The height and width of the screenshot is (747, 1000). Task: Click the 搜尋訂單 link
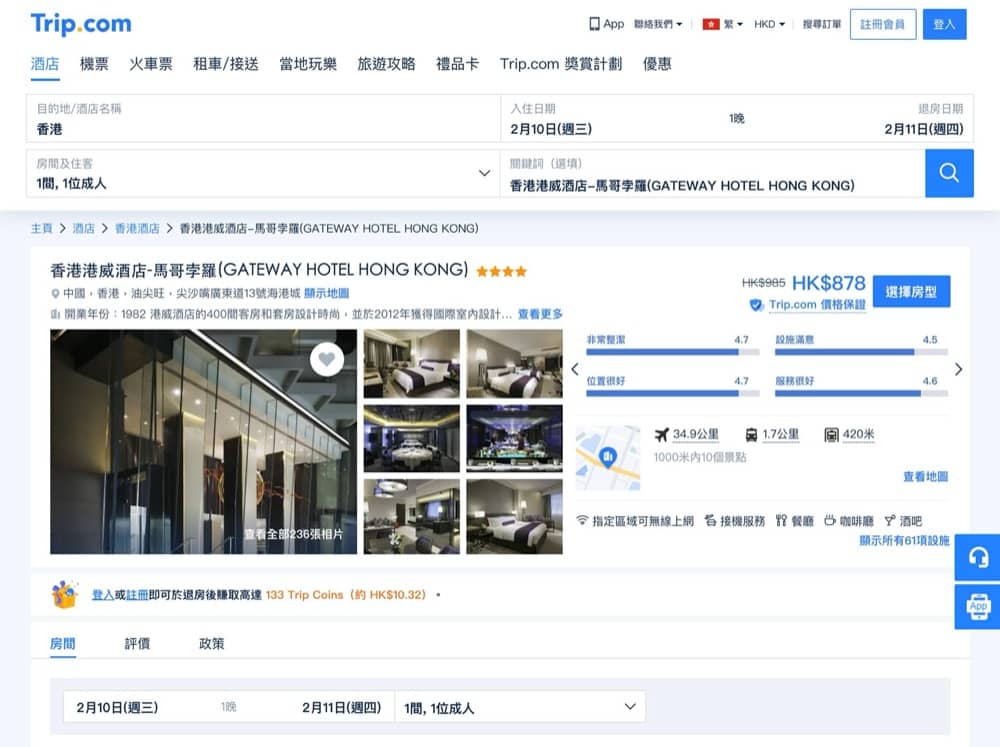point(821,24)
